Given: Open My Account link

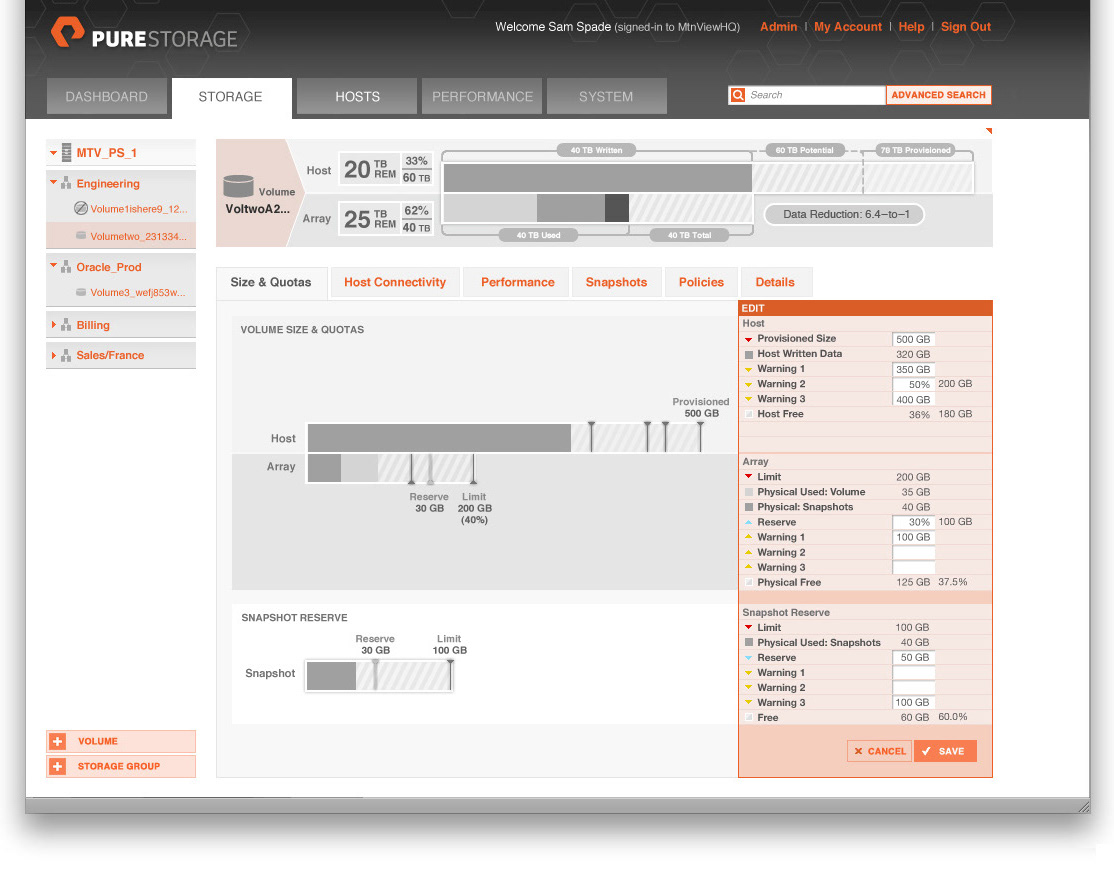Looking at the screenshot, I should pos(848,27).
